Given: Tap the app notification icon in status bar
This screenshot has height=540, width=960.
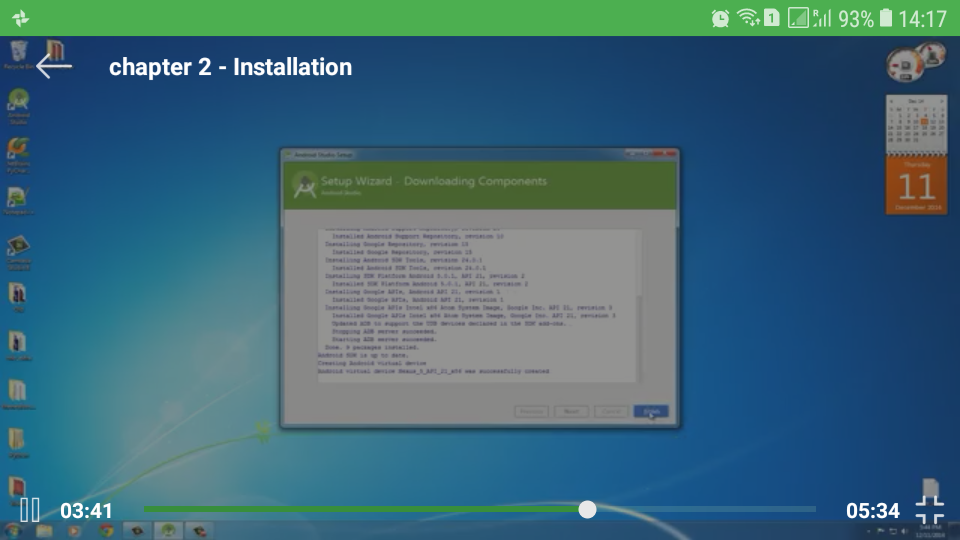Looking at the screenshot, I should 20,18.
